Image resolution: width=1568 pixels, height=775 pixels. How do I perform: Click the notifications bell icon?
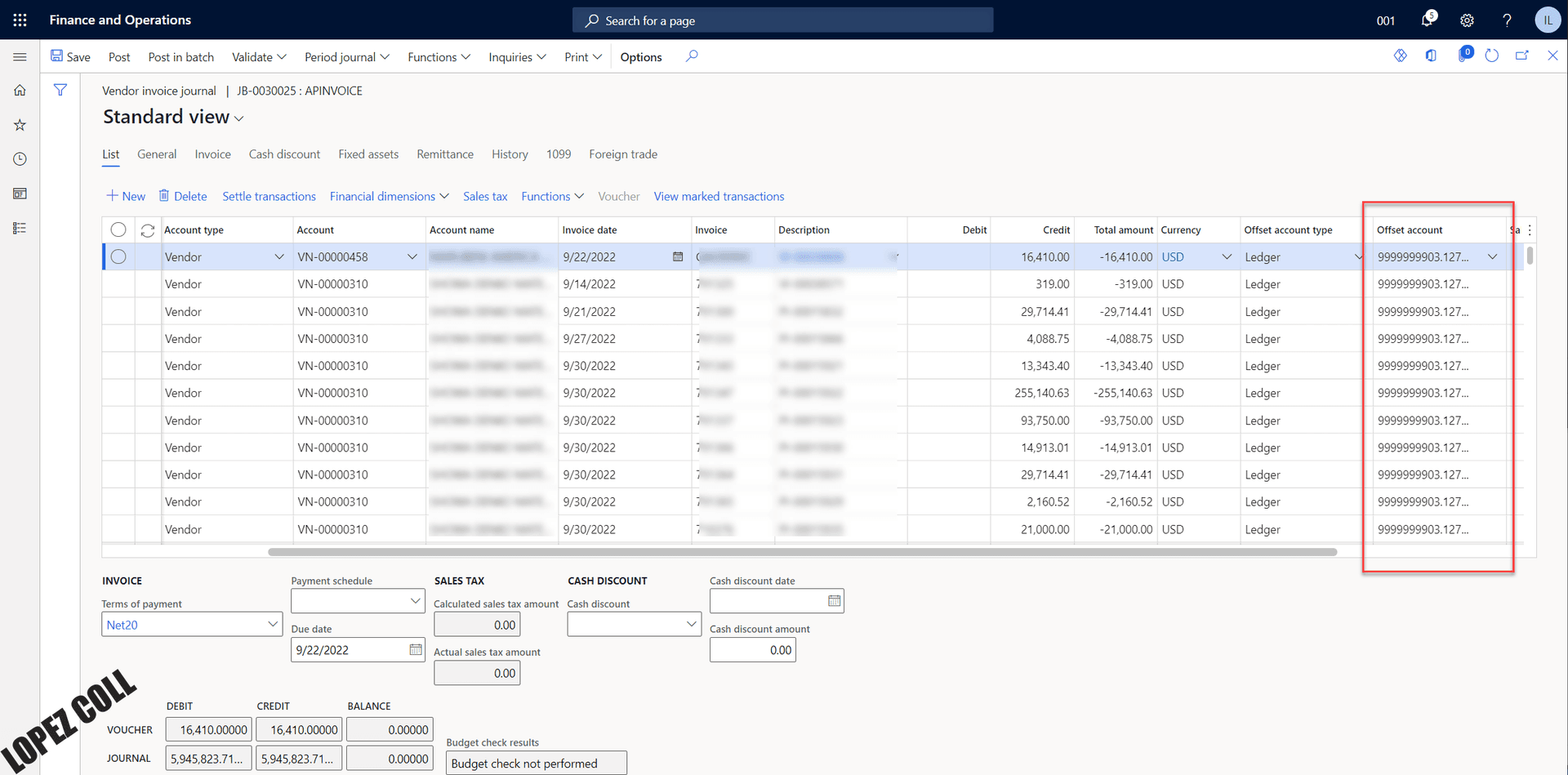(1427, 20)
